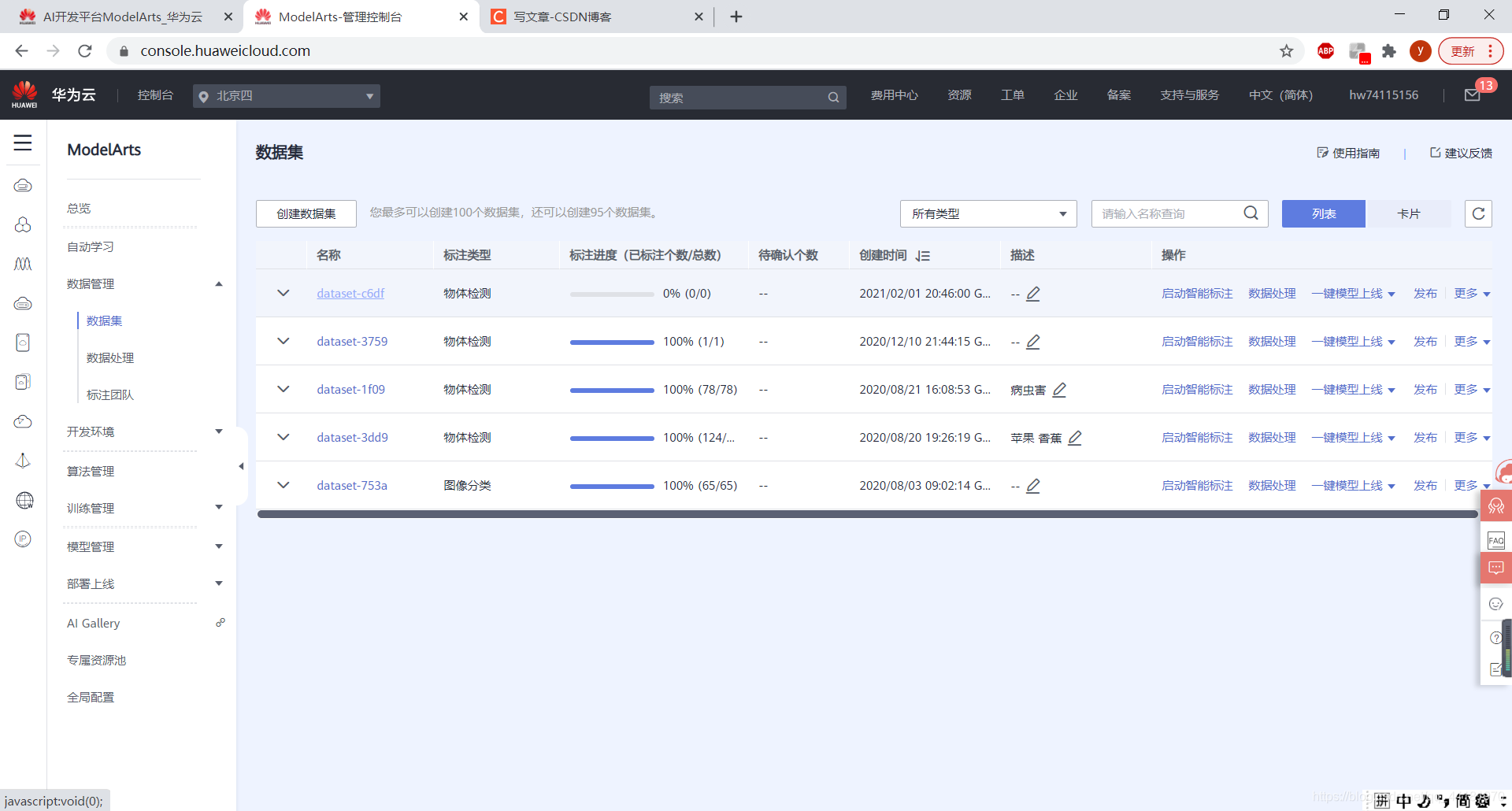This screenshot has height=811, width=1512.
Task: Refresh the dataset list
Action: (x=1478, y=213)
